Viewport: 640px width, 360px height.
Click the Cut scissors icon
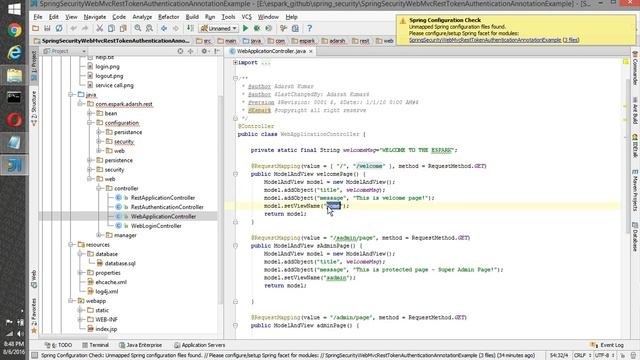(100, 29)
